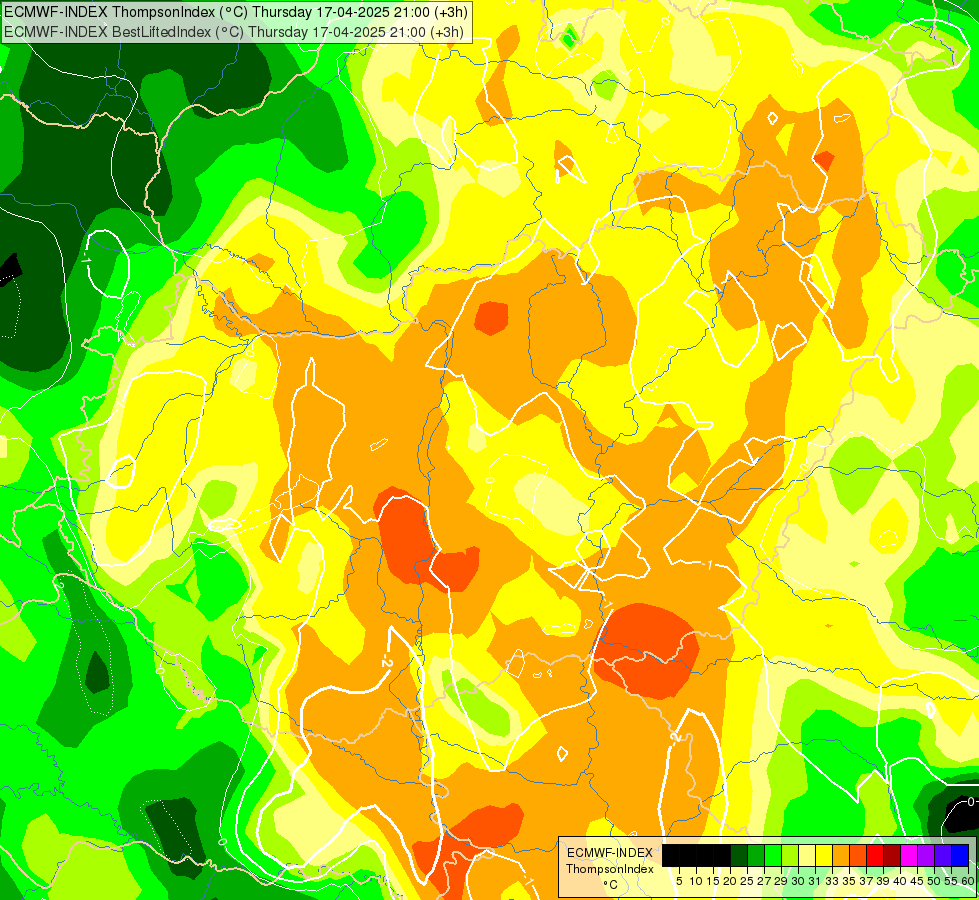Click the legend scale value '60'
Viewport: 979px width, 900px height.
point(968,881)
